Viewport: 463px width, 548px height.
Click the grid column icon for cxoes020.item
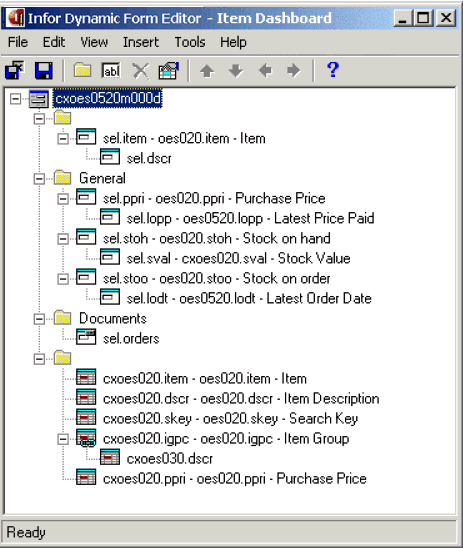tap(86, 377)
